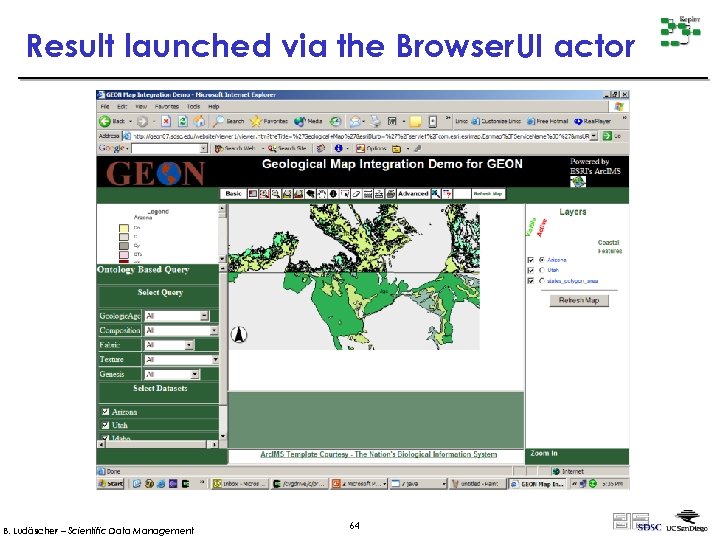Click Refresh Map button in Layers panel
720x540 pixels.
click(x=579, y=300)
